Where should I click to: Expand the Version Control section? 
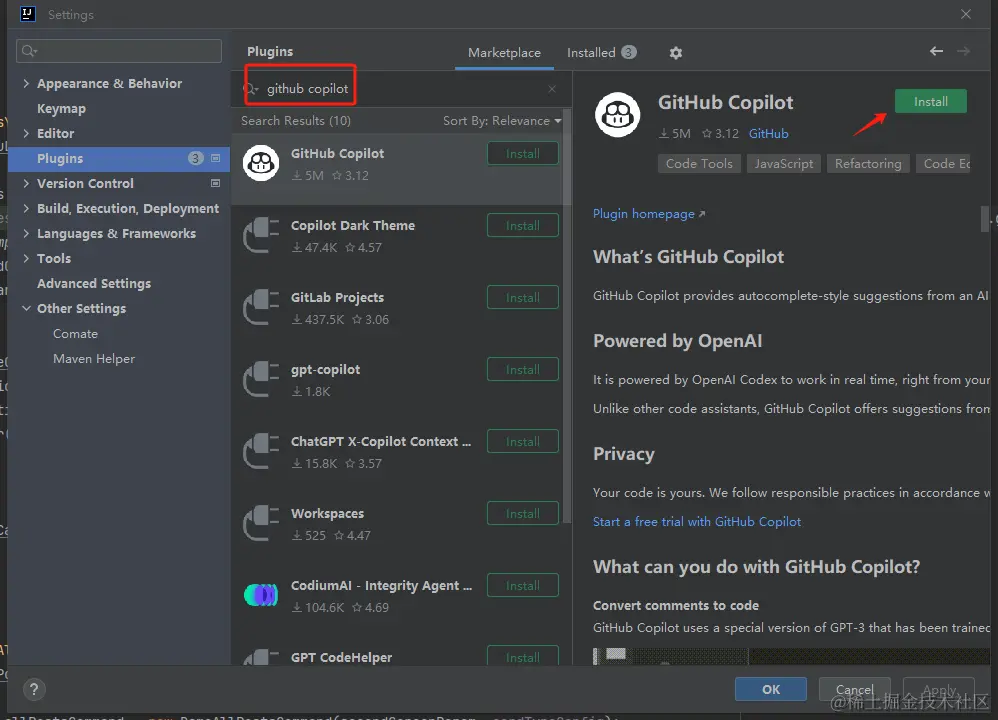(x=26, y=183)
